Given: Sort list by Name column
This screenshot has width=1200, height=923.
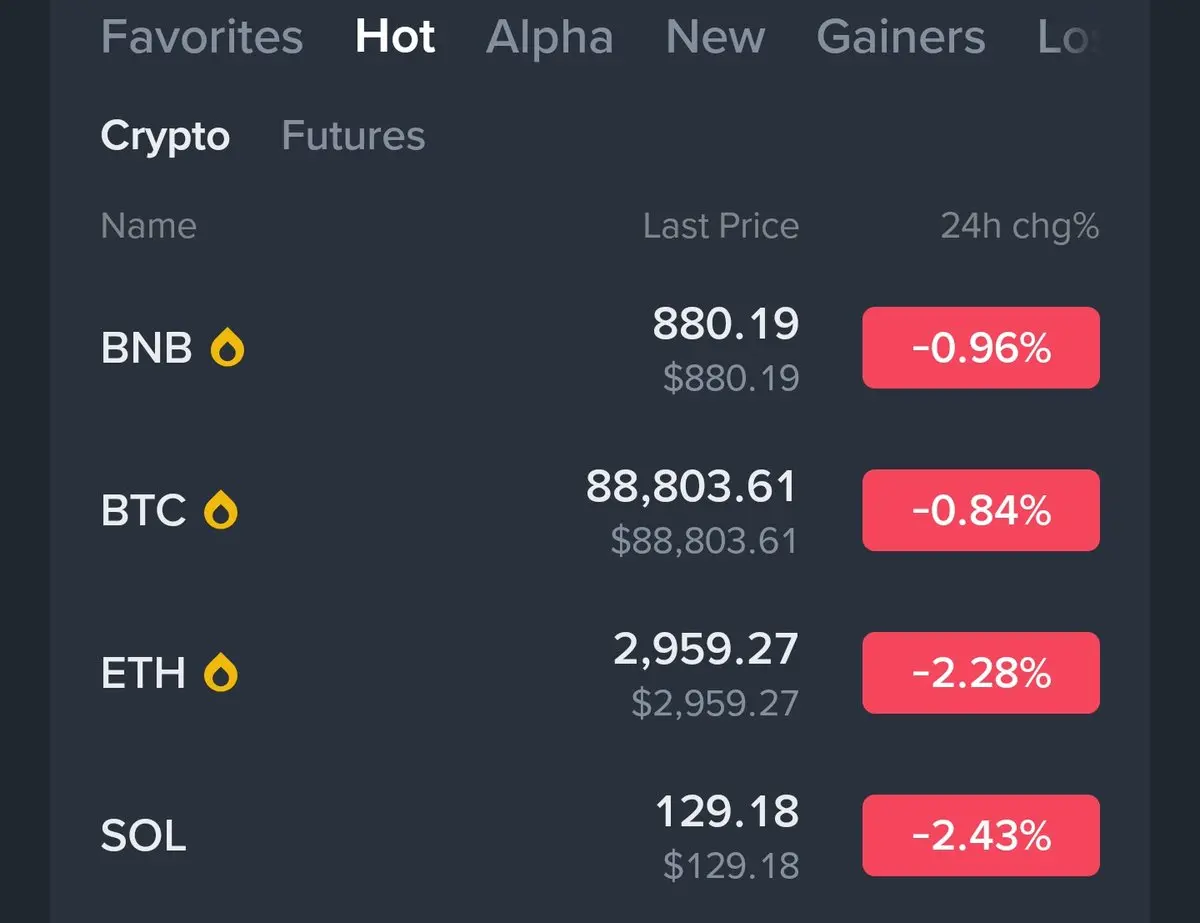Looking at the screenshot, I should [x=149, y=226].
